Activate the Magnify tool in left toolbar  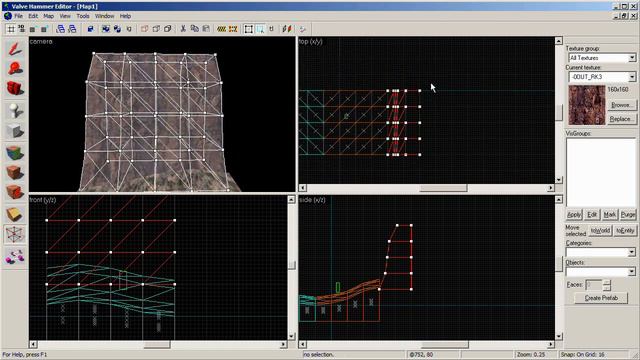coord(15,68)
